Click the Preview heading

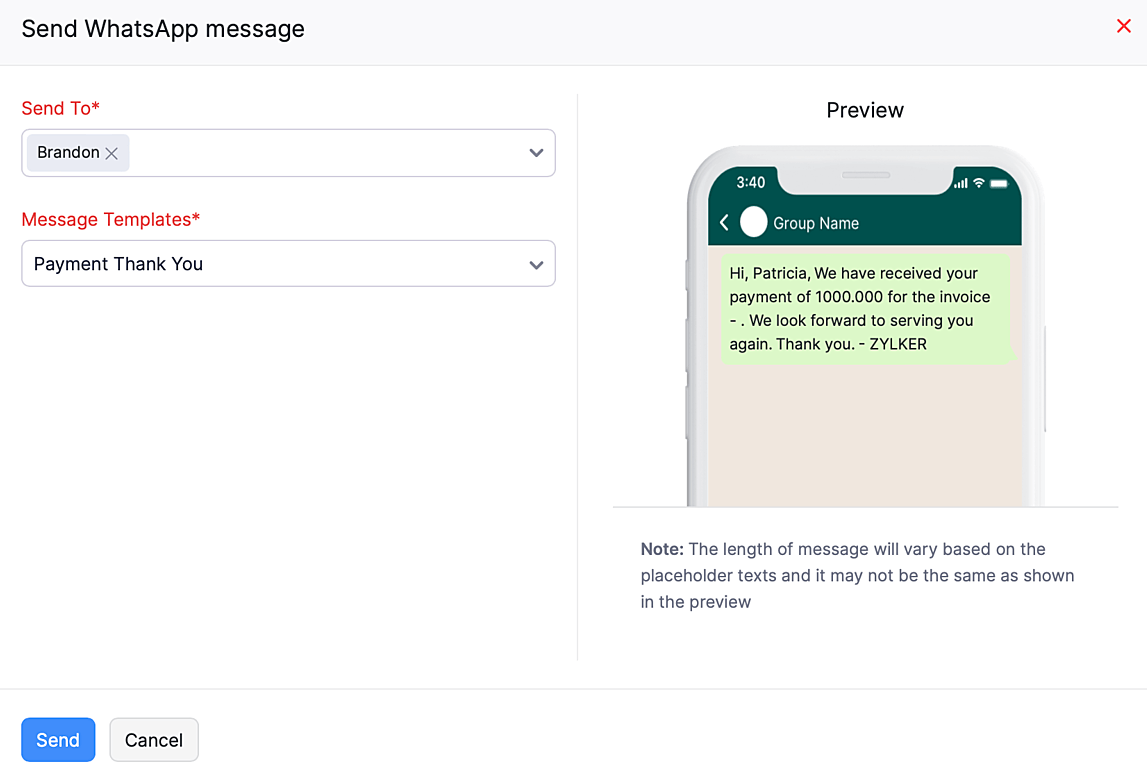864,110
